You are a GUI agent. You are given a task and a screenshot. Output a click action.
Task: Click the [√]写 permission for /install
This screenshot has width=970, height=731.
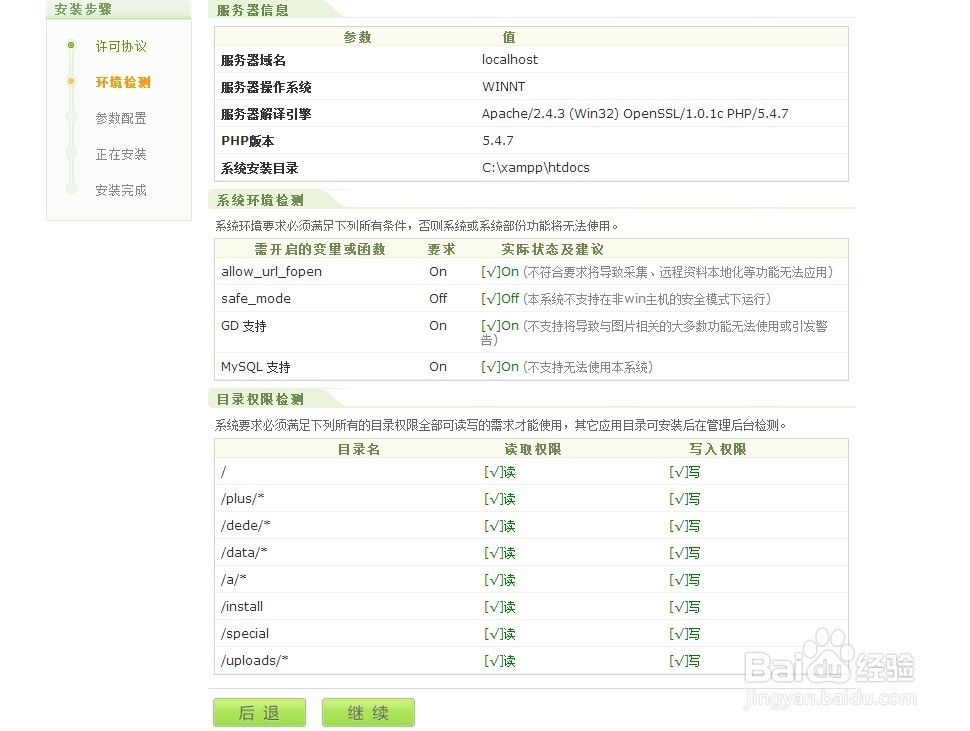pos(684,606)
